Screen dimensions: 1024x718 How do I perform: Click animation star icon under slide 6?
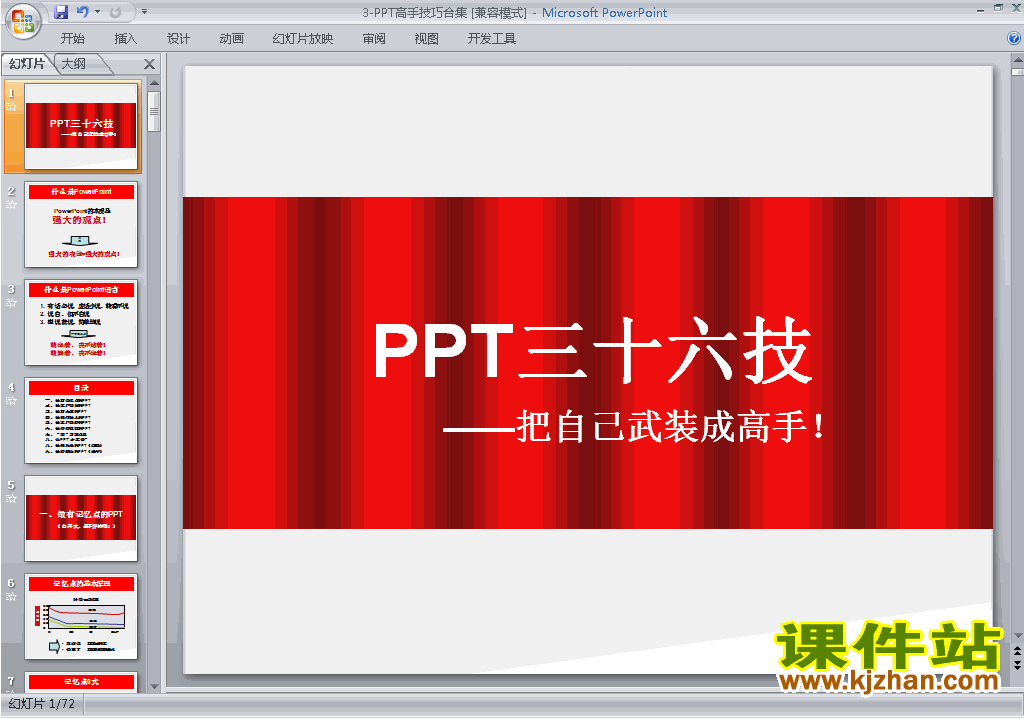(11, 596)
